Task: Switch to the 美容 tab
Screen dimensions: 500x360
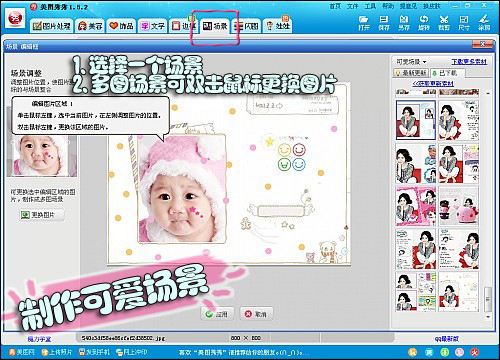Action: [x=90, y=26]
